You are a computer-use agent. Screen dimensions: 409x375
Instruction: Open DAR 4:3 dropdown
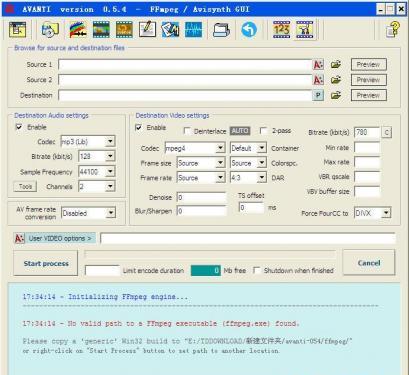[262, 177]
